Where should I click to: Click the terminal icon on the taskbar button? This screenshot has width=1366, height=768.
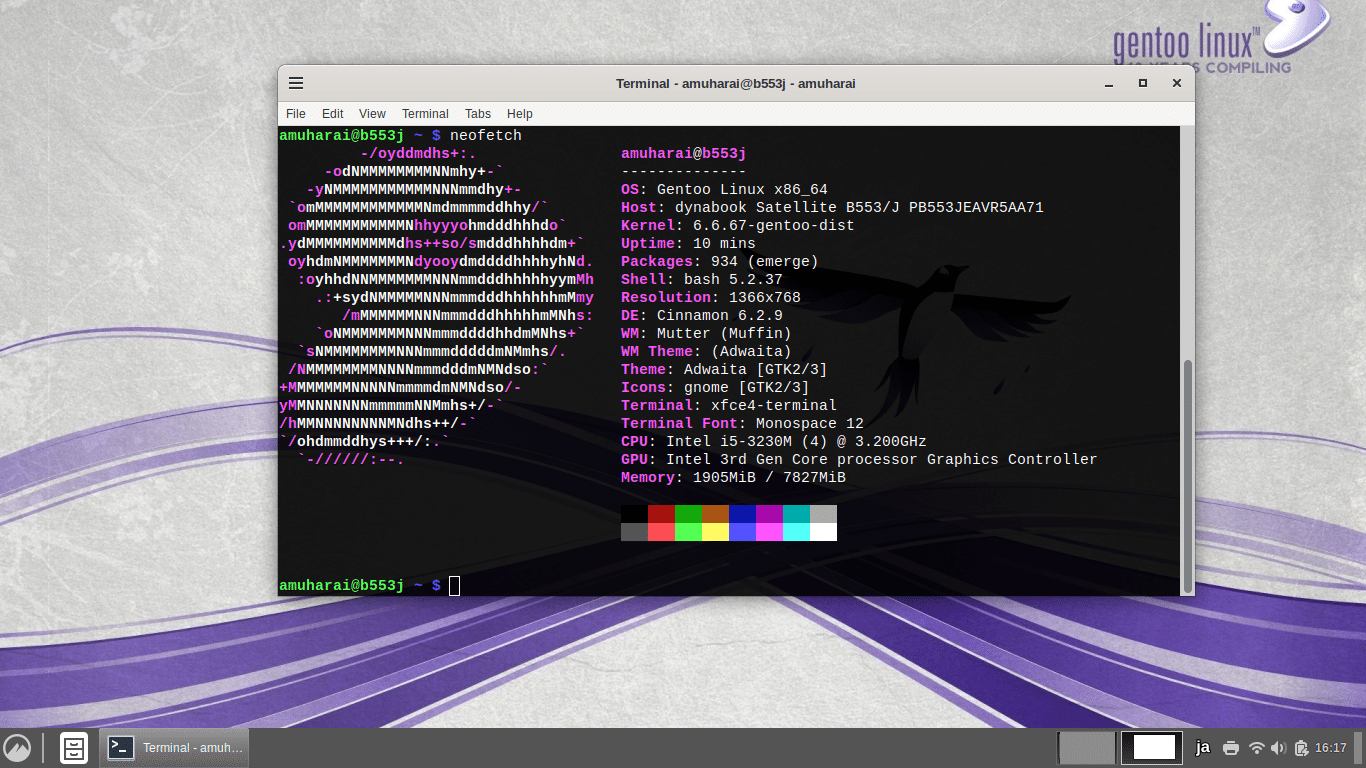click(121, 747)
